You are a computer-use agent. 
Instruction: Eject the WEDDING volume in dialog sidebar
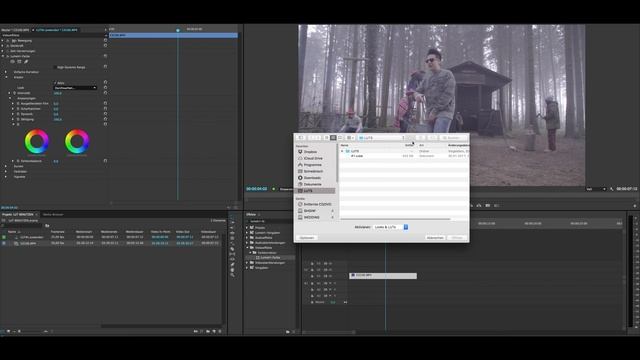tap(332, 218)
